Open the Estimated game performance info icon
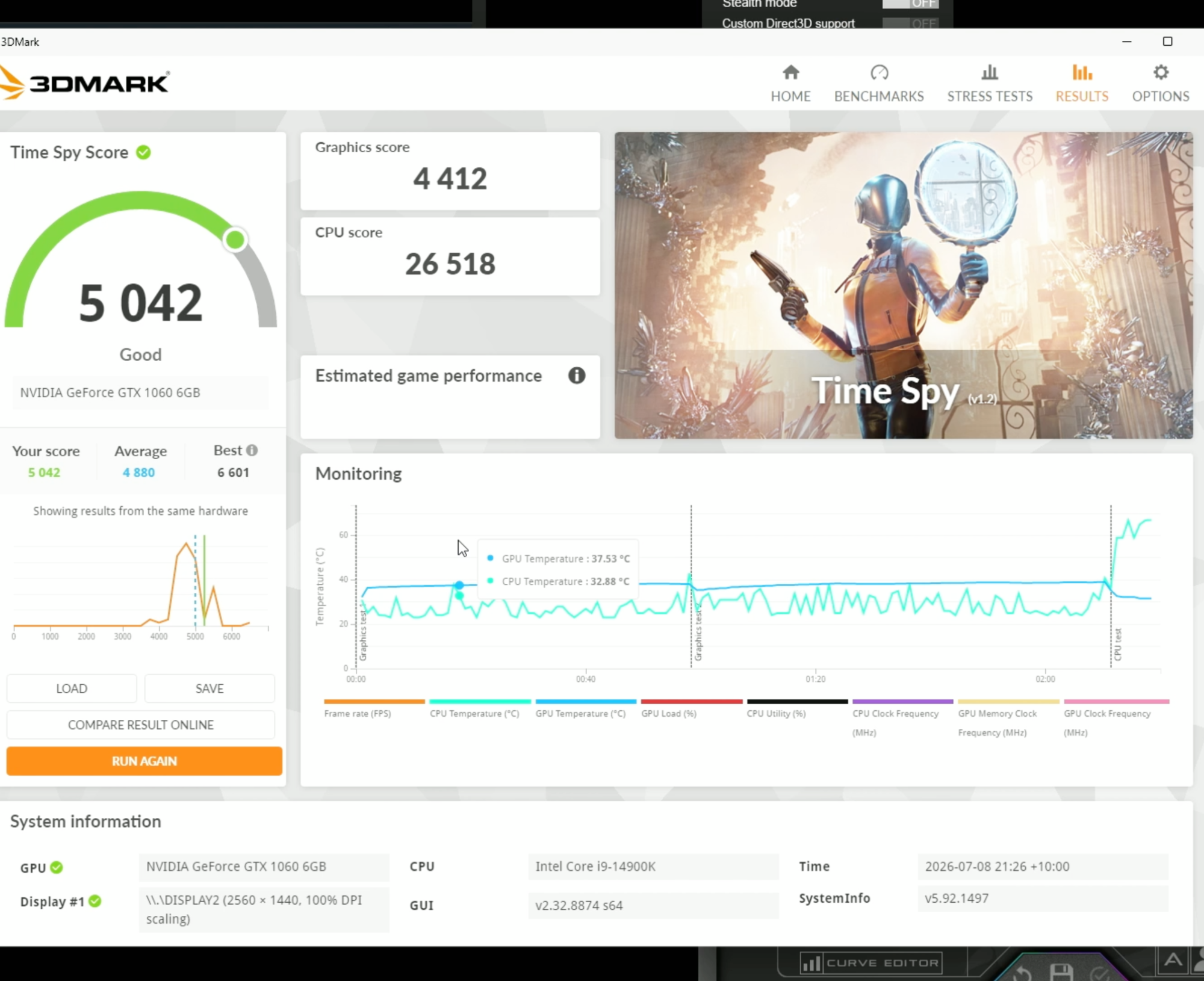Viewport: 1204px width, 981px height. [576, 376]
